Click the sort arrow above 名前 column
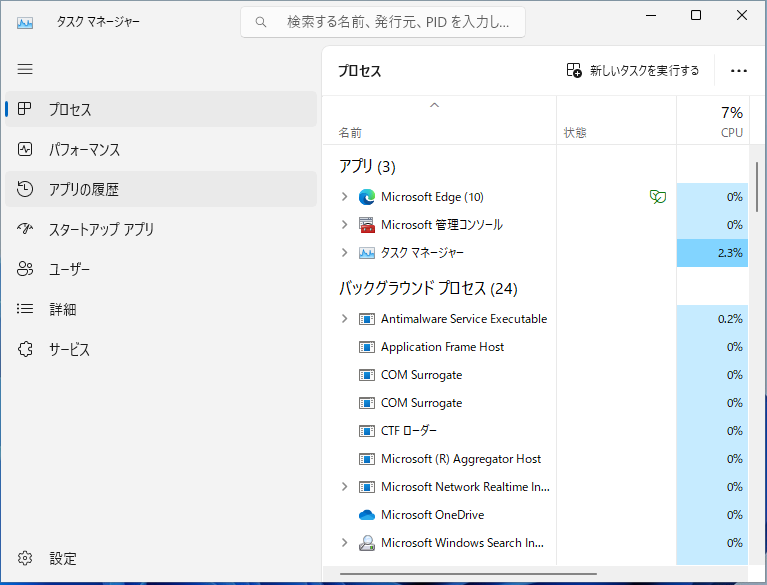This screenshot has height=585, width=767. click(x=434, y=105)
